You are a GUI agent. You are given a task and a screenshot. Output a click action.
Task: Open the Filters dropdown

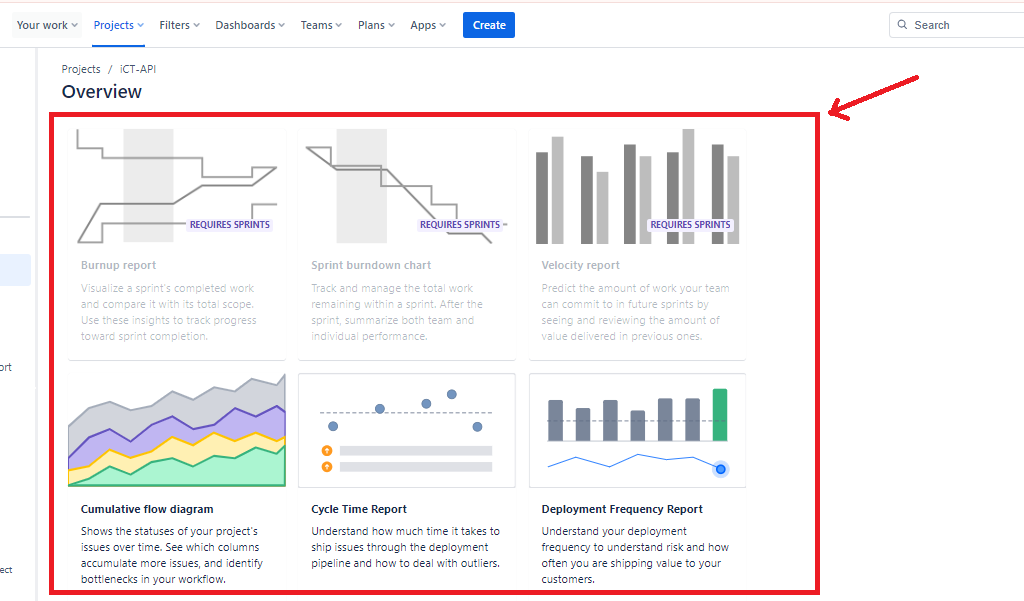[179, 25]
